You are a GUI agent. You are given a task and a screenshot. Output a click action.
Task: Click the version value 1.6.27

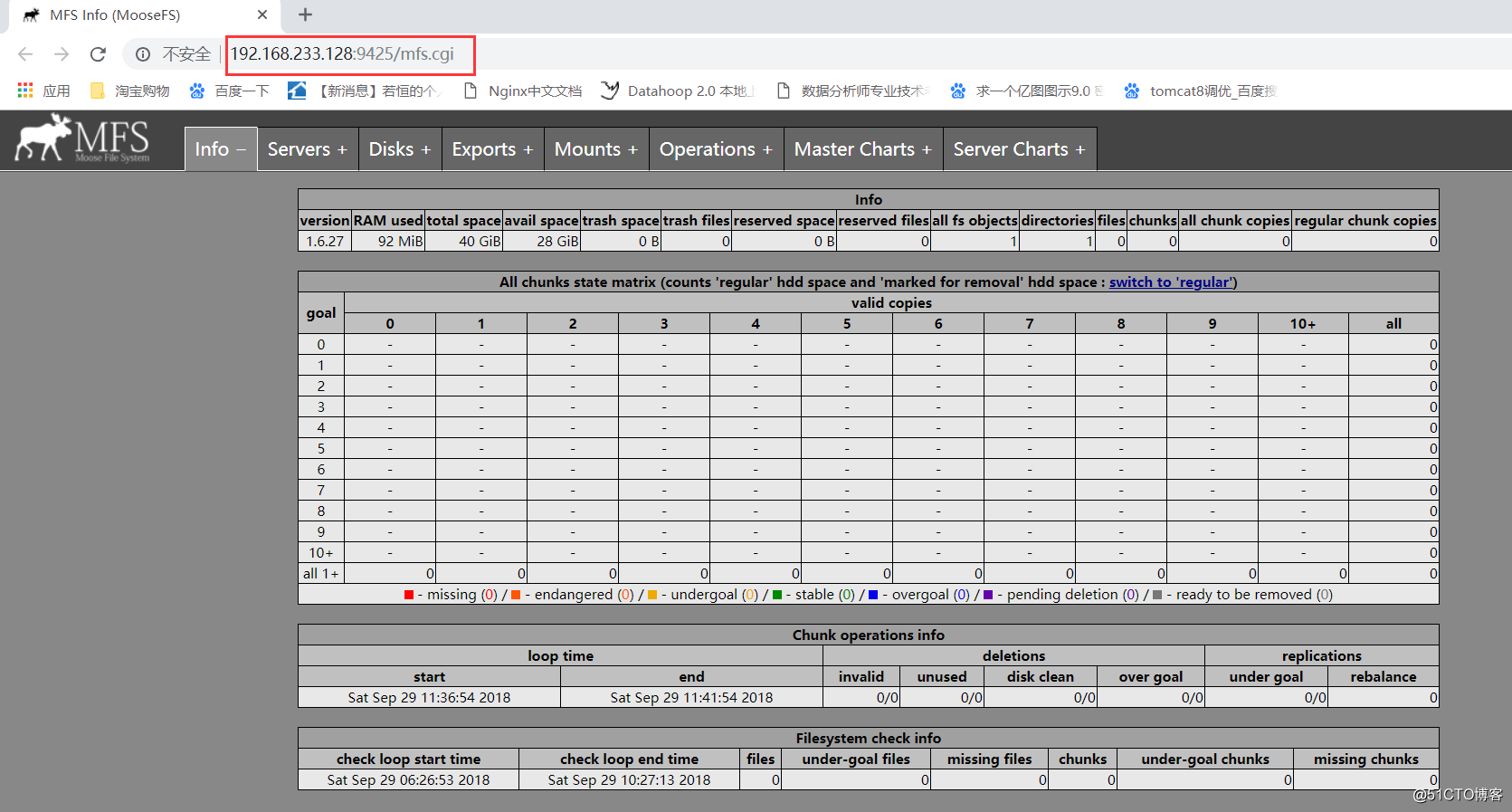click(x=325, y=242)
